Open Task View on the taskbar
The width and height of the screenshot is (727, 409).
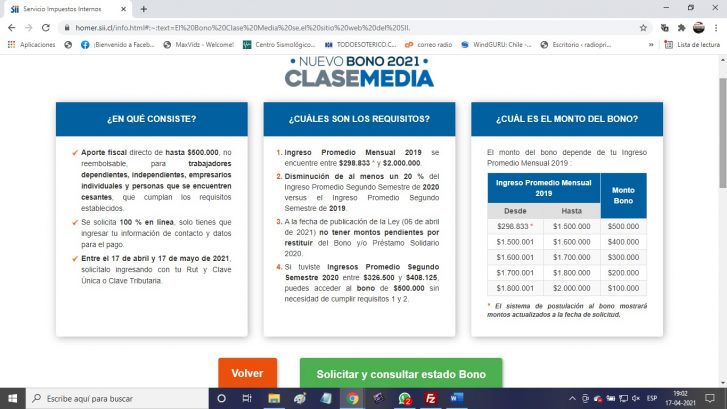pyautogui.click(x=247, y=398)
